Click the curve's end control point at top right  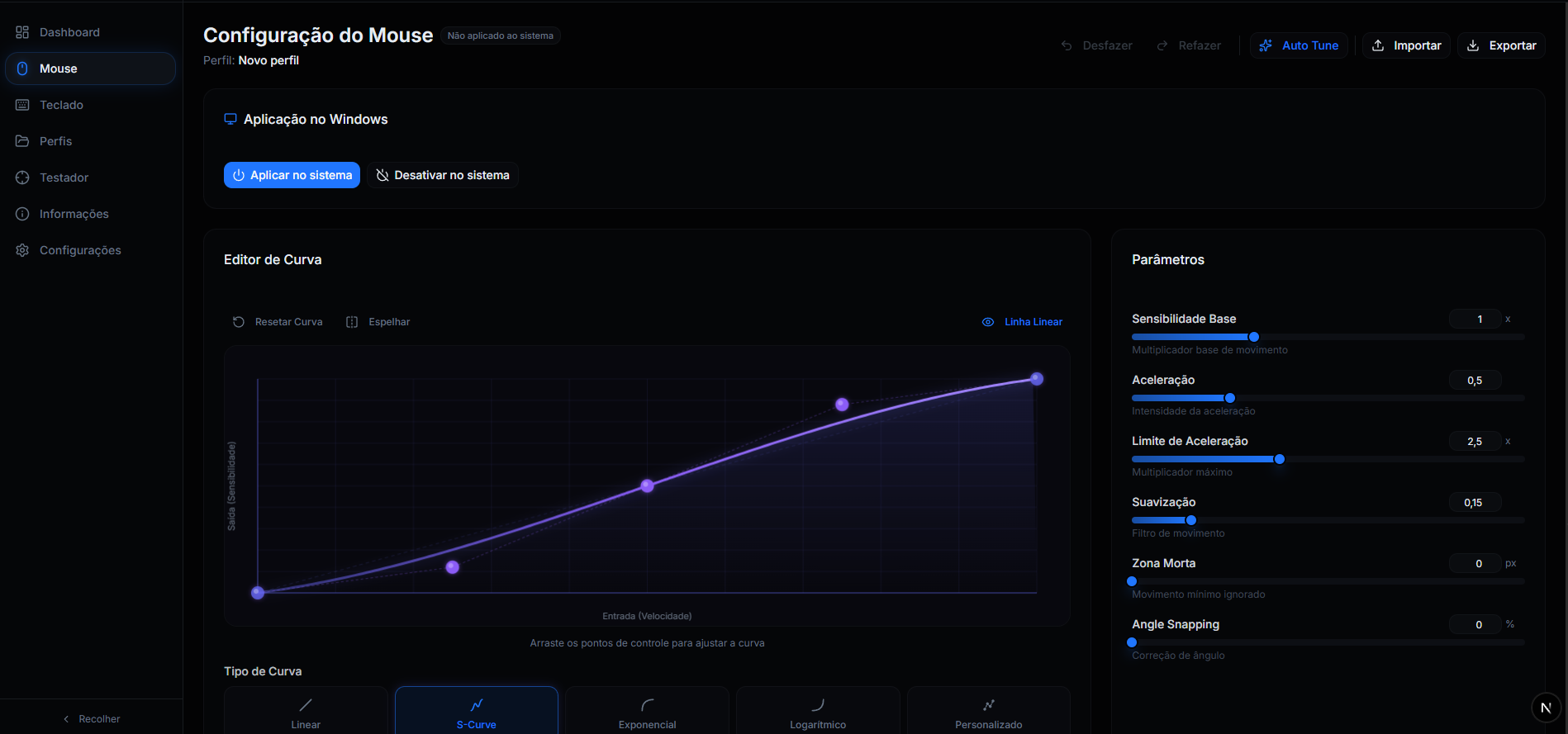(x=1037, y=379)
